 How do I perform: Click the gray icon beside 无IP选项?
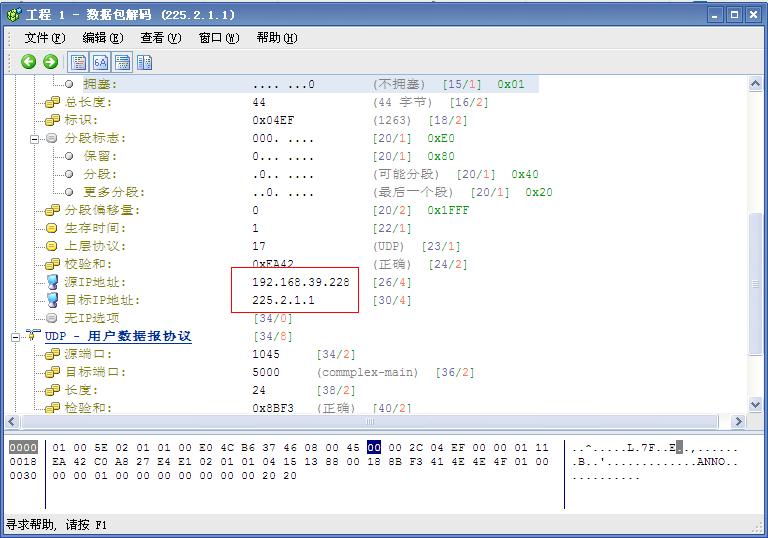pos(51,318)
